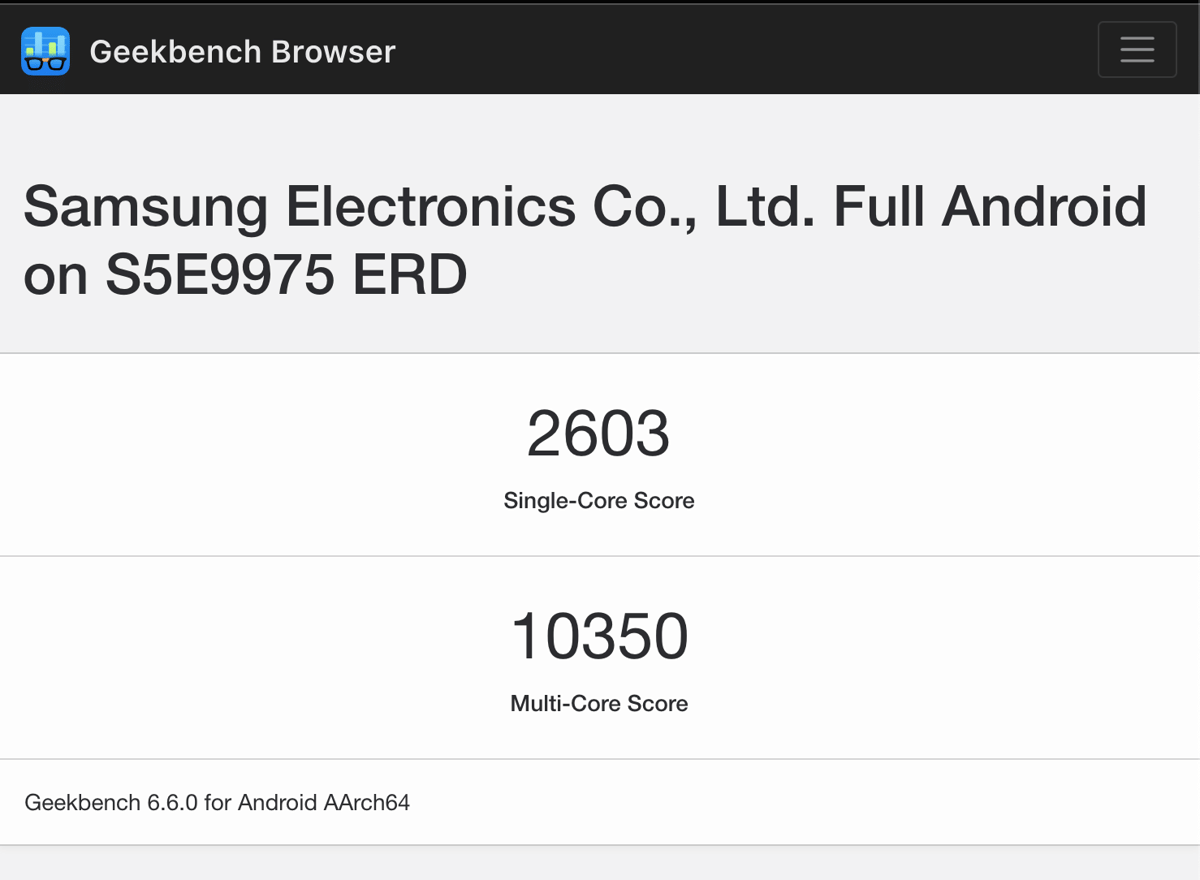Toggle the collapsed navigation drawer open
1200x880 pixels.
point(1137,50)
